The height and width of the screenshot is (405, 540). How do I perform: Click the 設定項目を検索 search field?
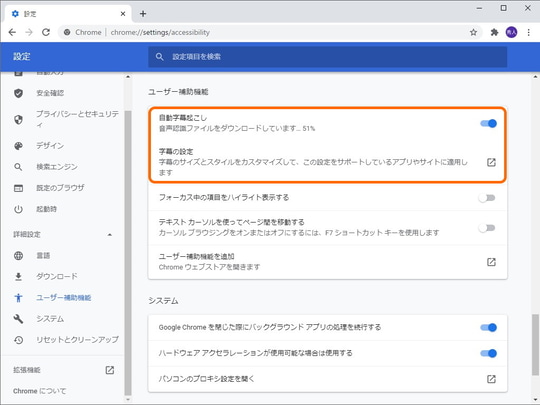[328, 57]
